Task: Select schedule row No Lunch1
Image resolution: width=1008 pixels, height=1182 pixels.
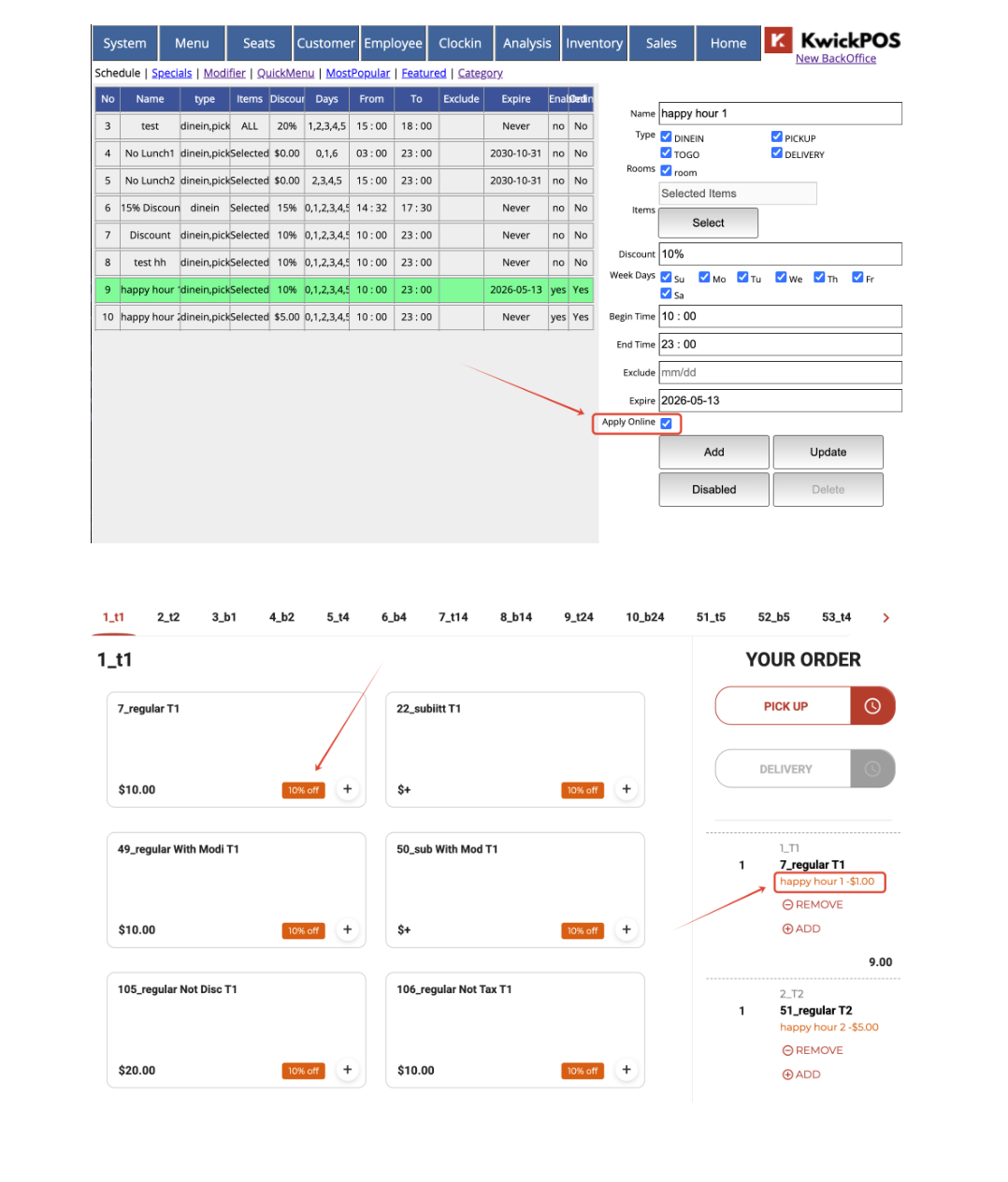Action: click(344, 153)
